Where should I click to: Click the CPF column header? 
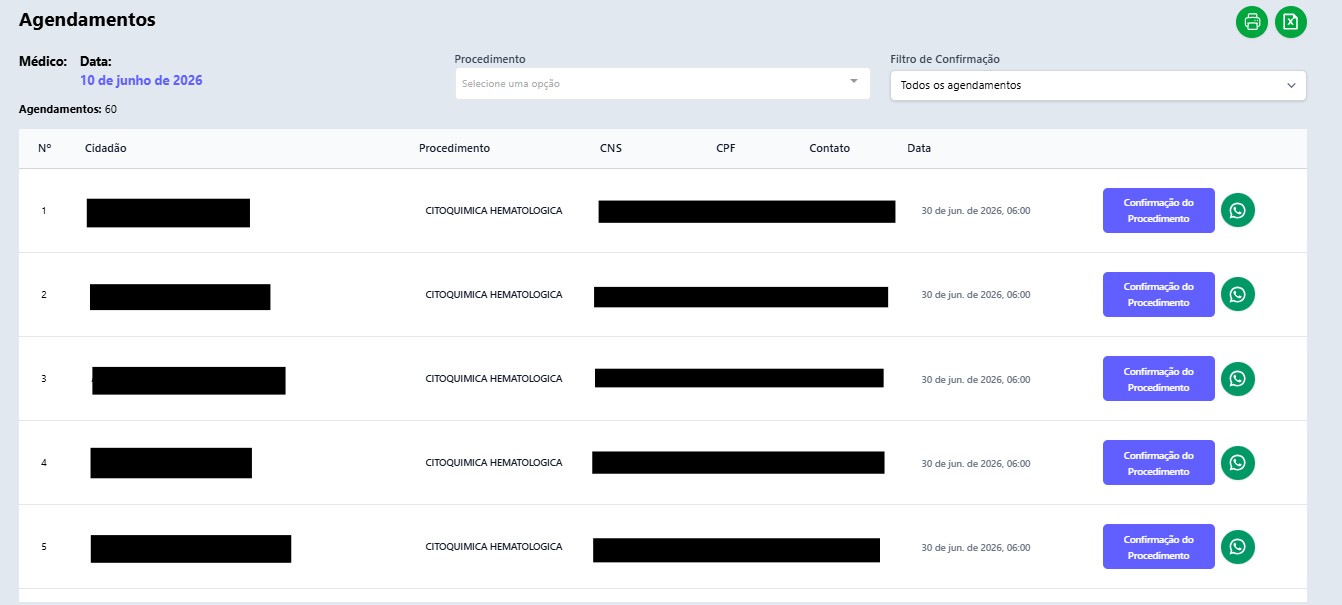[x=726, y=148]
